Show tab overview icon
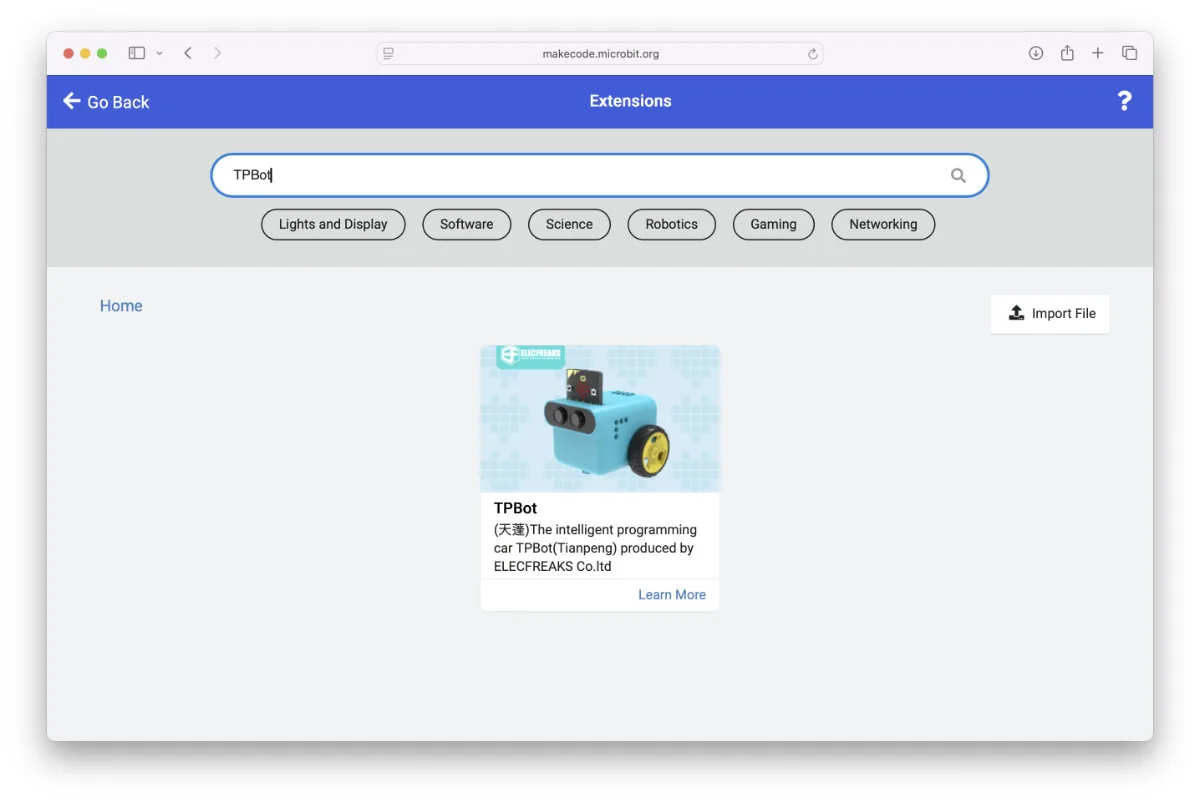This screenshot has width=1200, height=803. [x=1129, y=53]
